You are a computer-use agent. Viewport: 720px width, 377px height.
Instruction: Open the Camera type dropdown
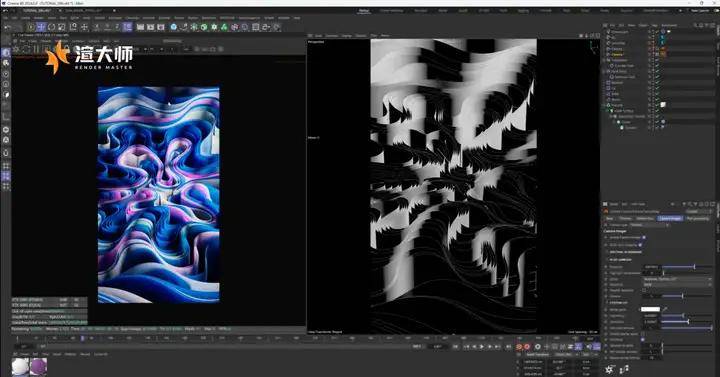(650, 225)
